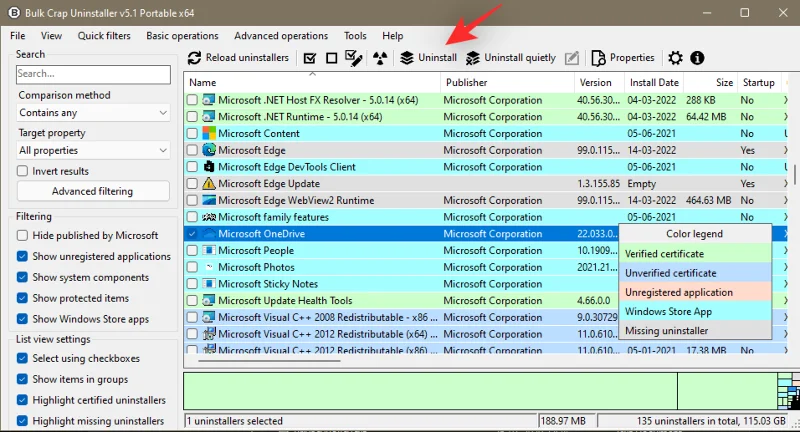Click the Microsoft family features icon
This screenshot has height=432, width=800.
[x=209, y=217]
